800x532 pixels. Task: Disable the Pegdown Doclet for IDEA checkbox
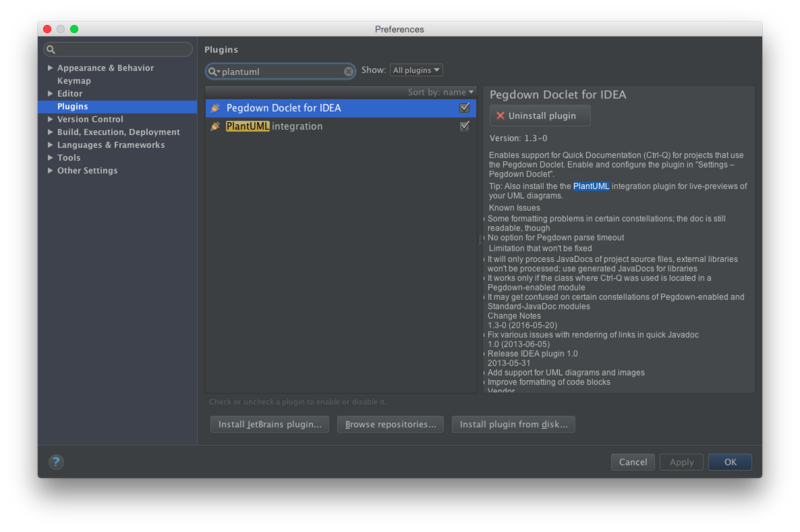[464, 108]
